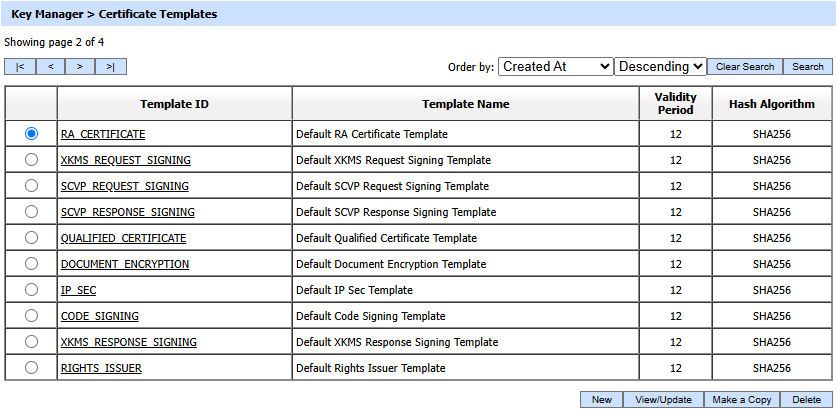Delete the selected template
The image size is (837, 412).
point(806,399)
